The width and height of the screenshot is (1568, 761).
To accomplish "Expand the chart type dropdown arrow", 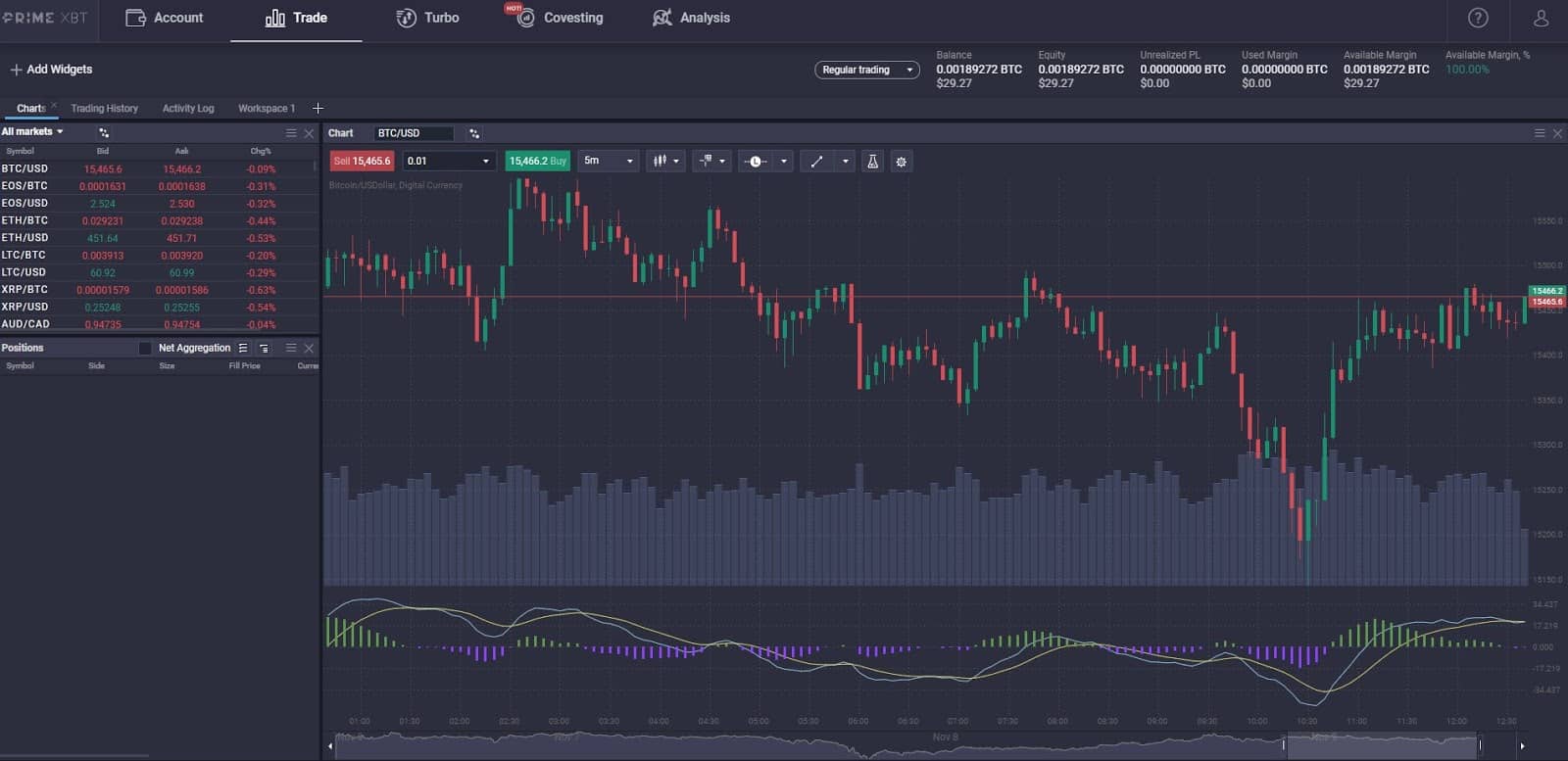I will [x=676, y=162].
